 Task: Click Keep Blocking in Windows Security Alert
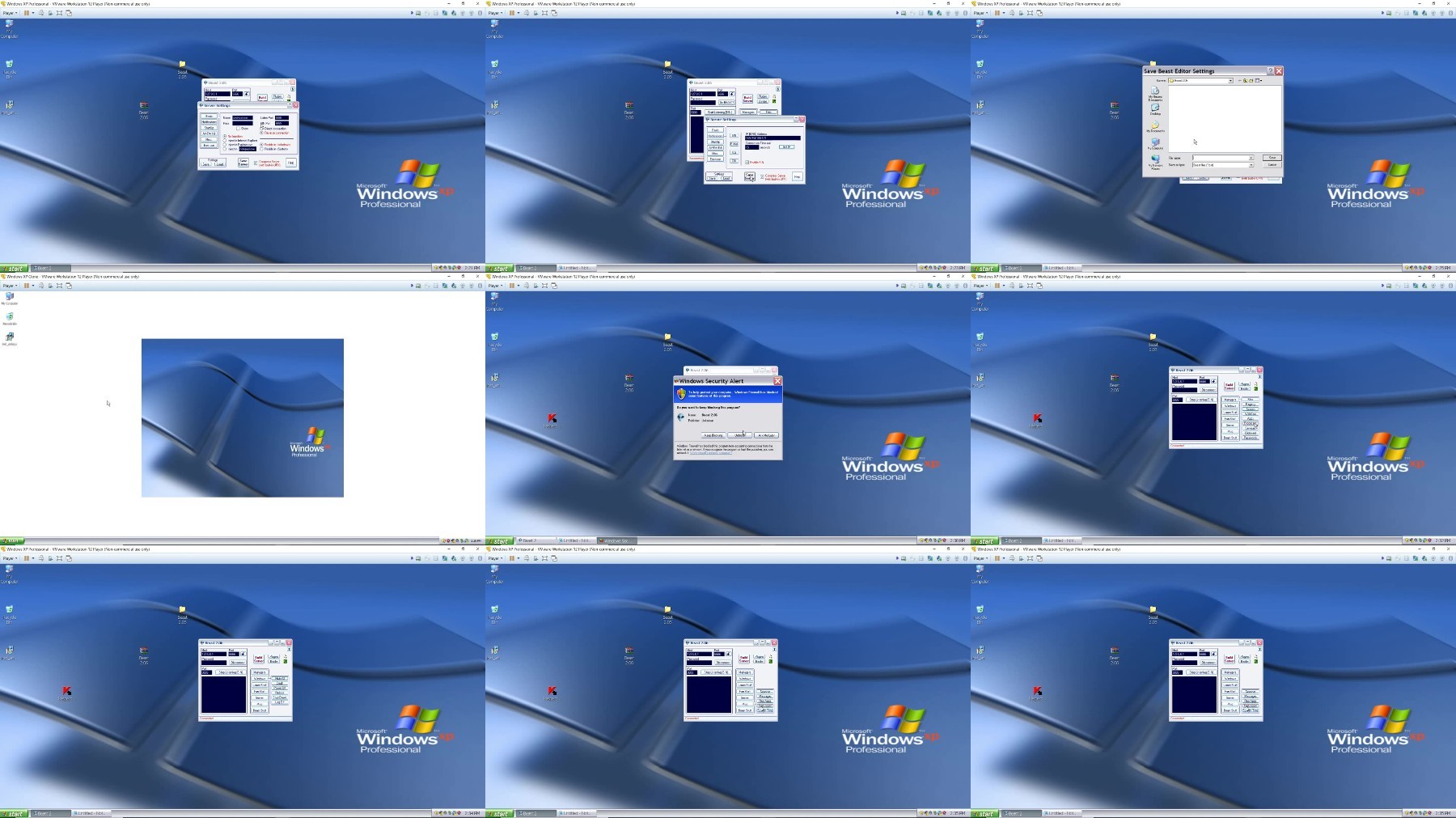pyautogui.click(x=713, y=435)
